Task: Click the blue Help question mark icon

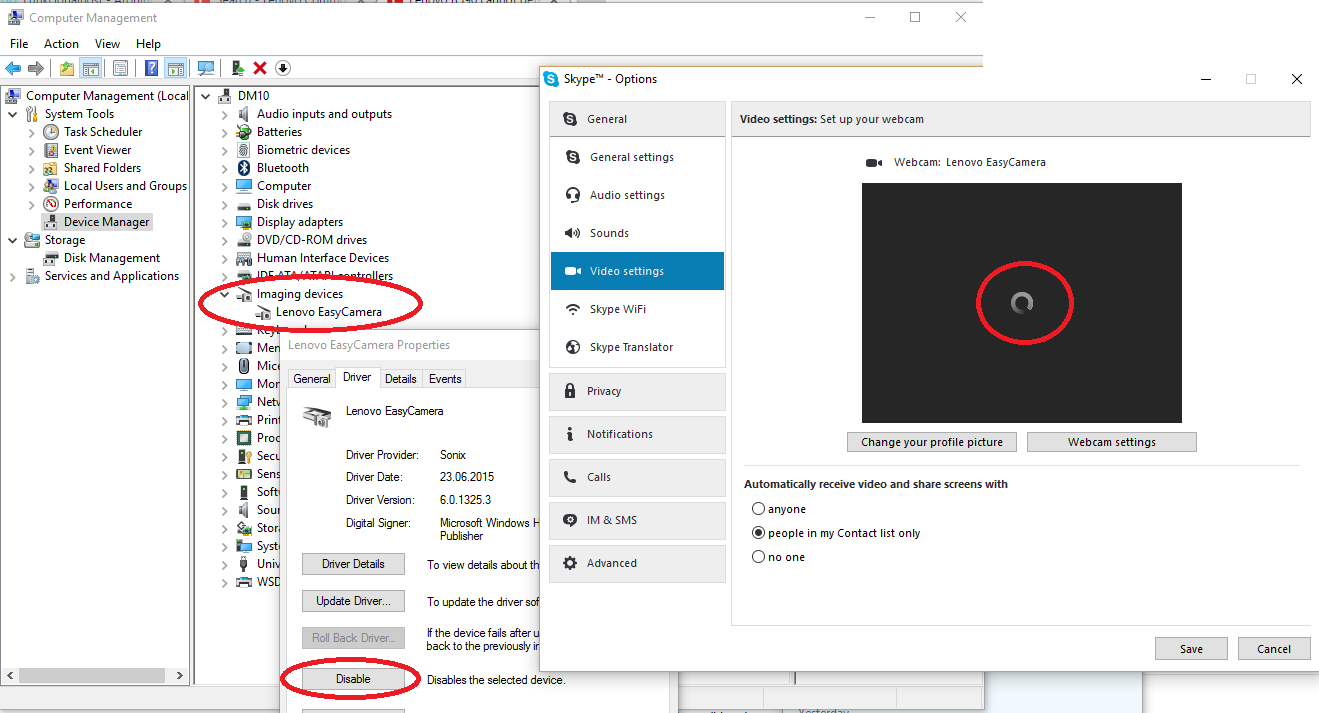Action: [x=151, y=68]
